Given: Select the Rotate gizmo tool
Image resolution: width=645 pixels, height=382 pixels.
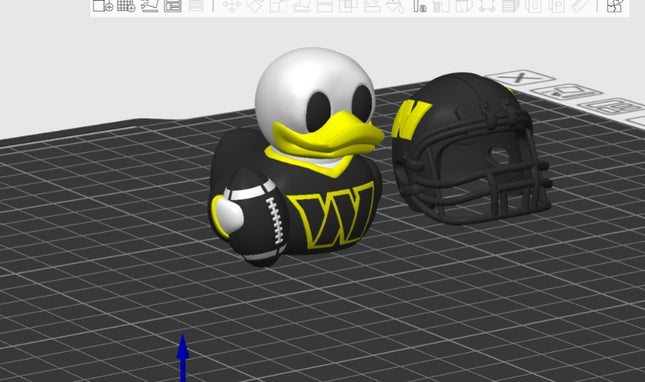Looking at the screenshot, I should 255,6.
